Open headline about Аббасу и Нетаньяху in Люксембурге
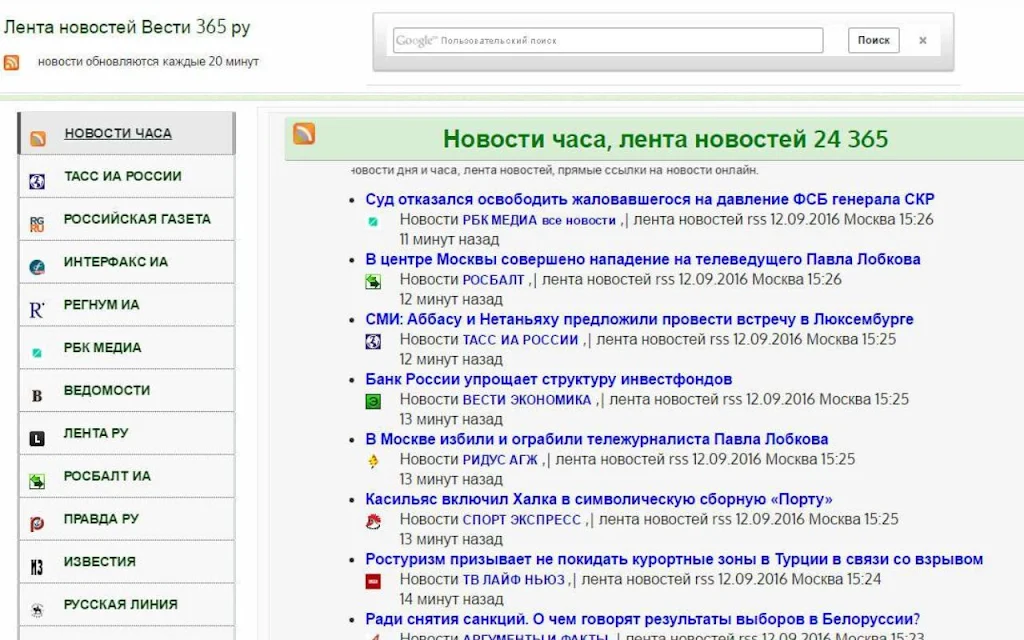Screen dimensions: 1024x640 (639, 319)
